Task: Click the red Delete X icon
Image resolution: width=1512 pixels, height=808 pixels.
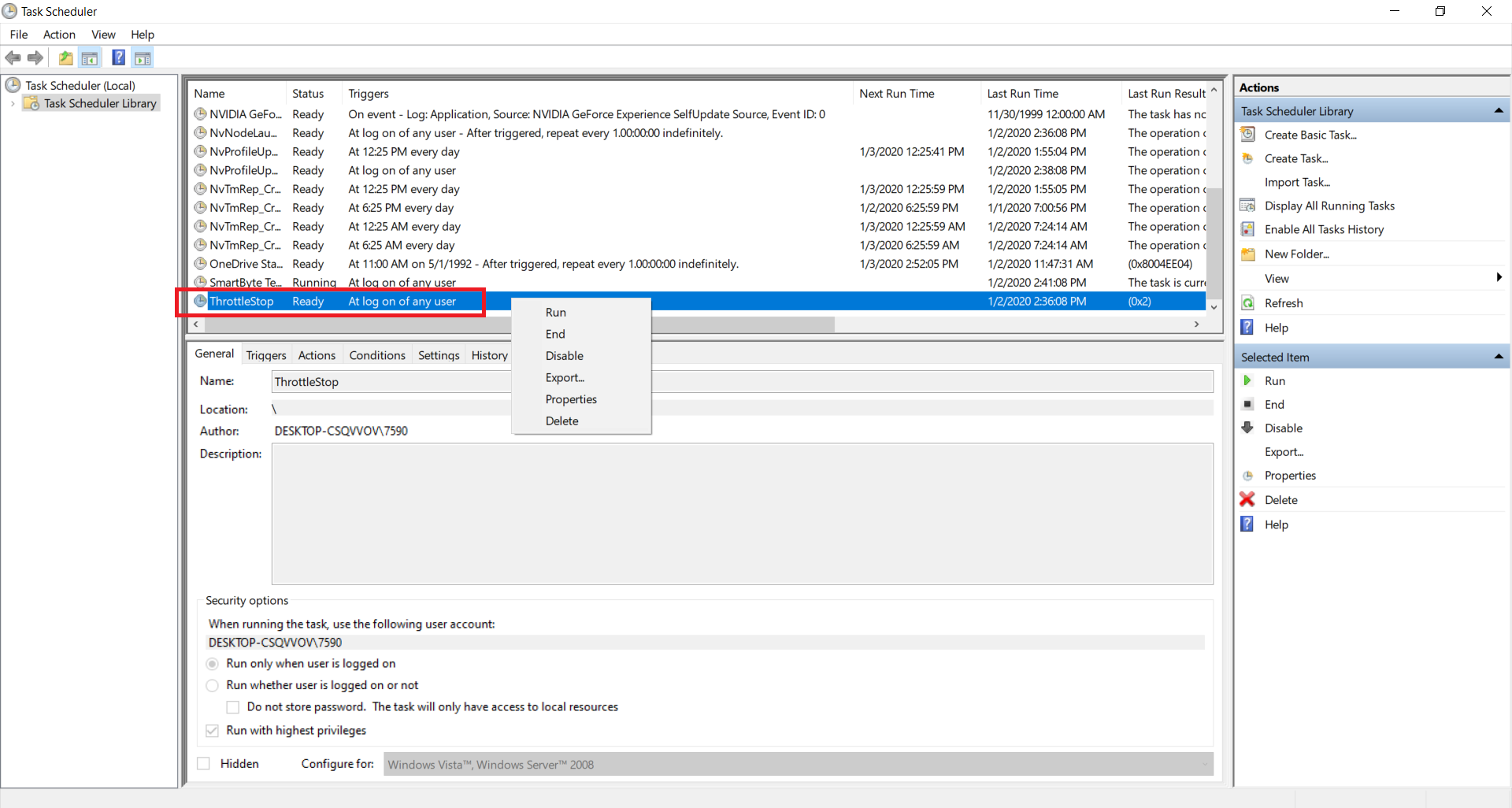Action: (x=1247, y=499)
